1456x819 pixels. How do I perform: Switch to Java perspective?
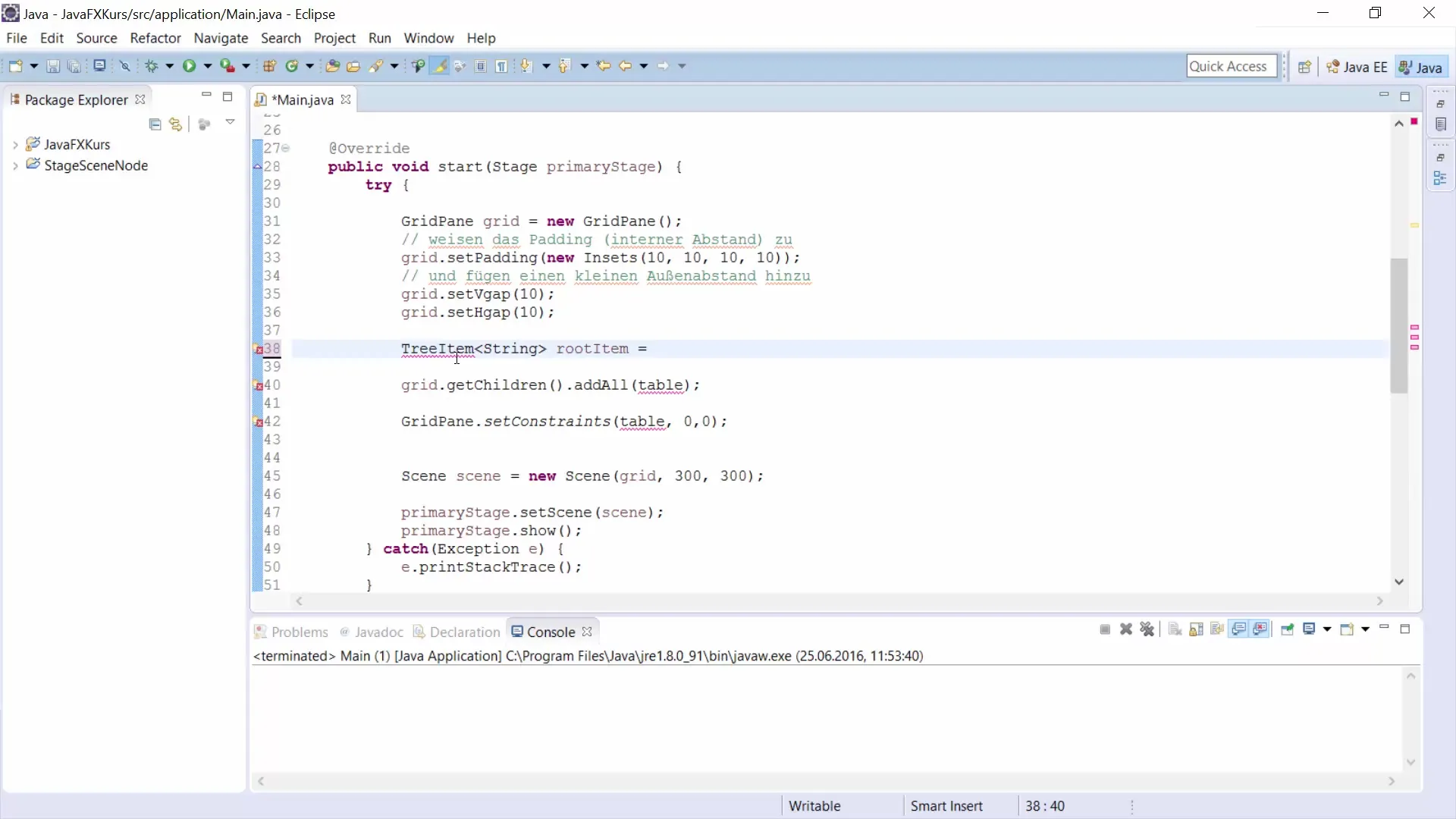(1420, 67)
